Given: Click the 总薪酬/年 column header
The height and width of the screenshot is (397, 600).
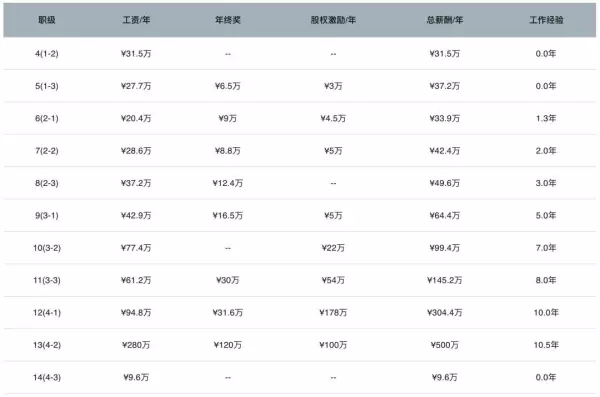Looking at the screenshot, I should [x=445, y=20].
